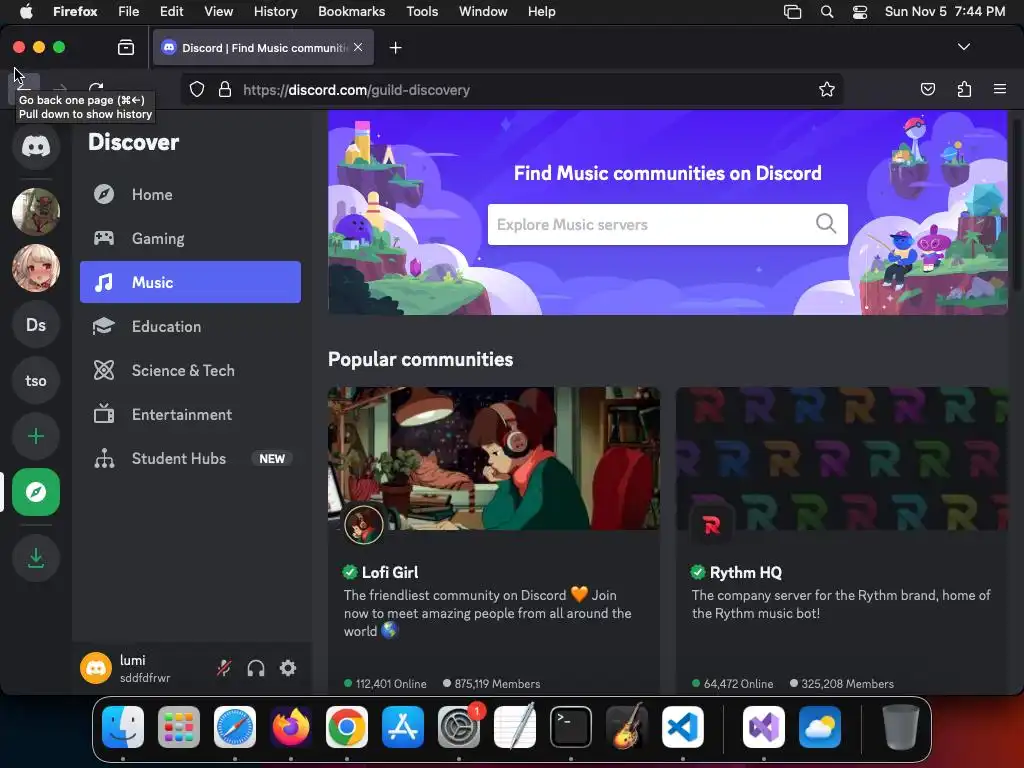
Task: Open the Rythm HQ community card banner
Action: [x=842, y=458]
